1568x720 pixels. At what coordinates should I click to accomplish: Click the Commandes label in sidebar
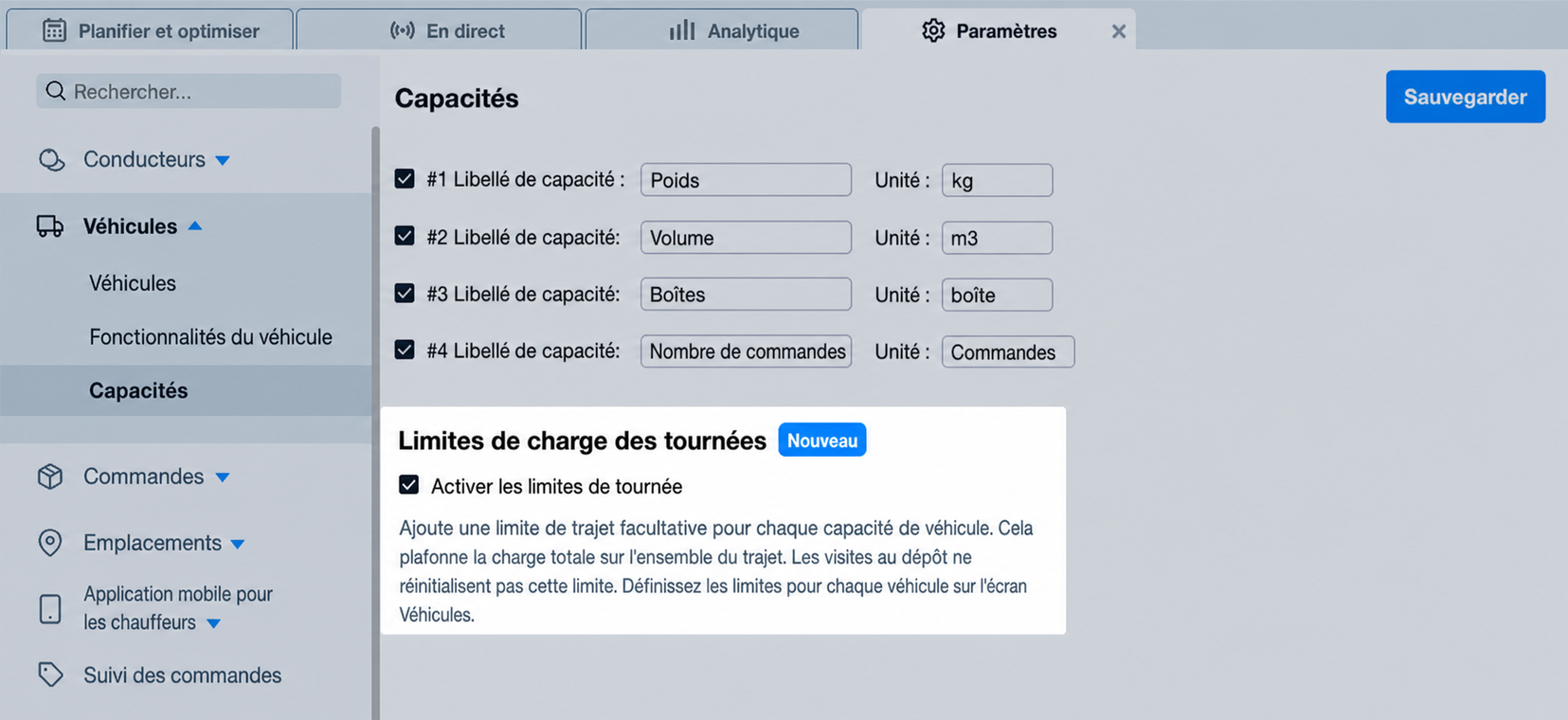point(143,477)
